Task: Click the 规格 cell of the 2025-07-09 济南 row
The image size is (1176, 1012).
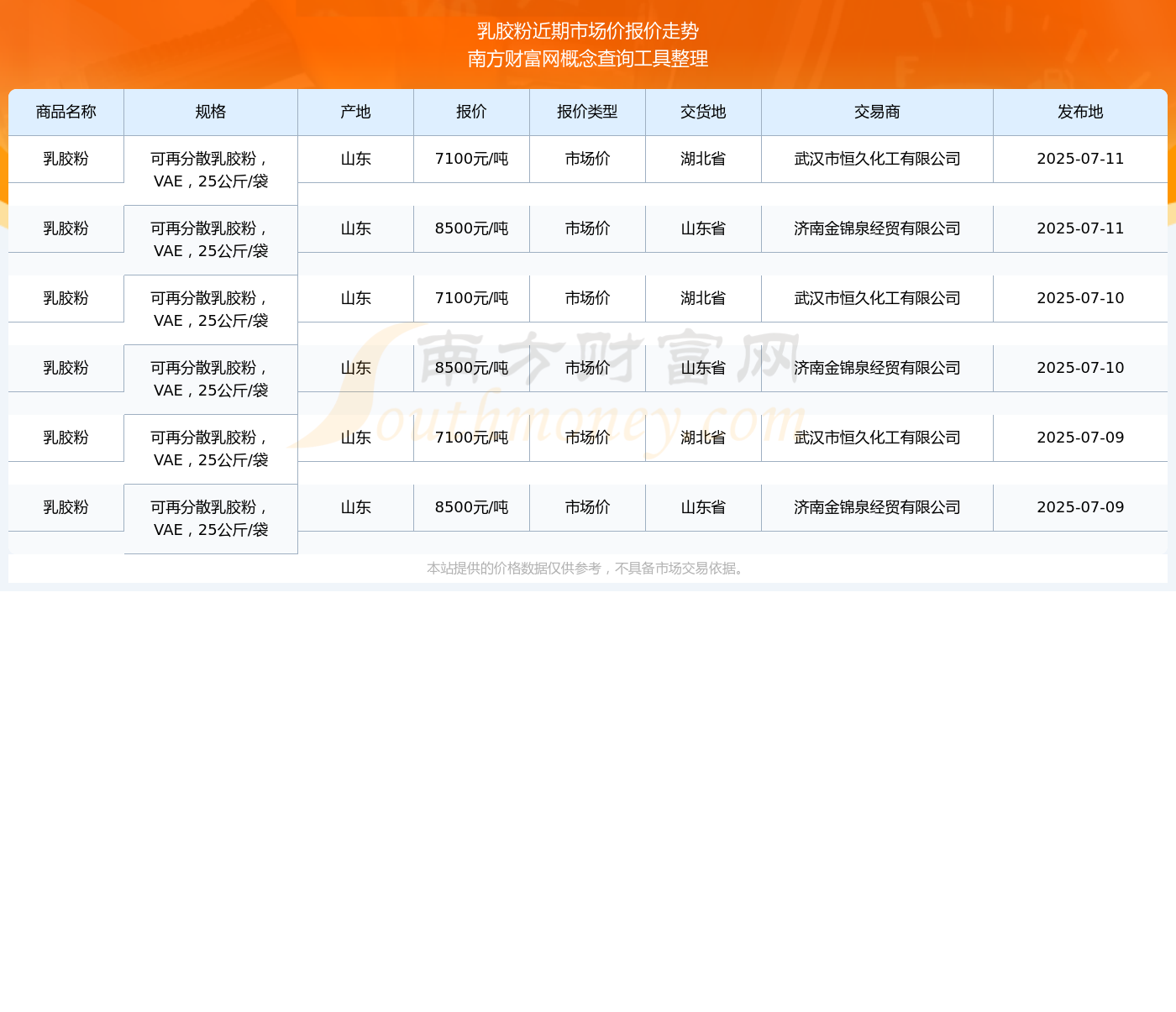Action: coord(211,519)
